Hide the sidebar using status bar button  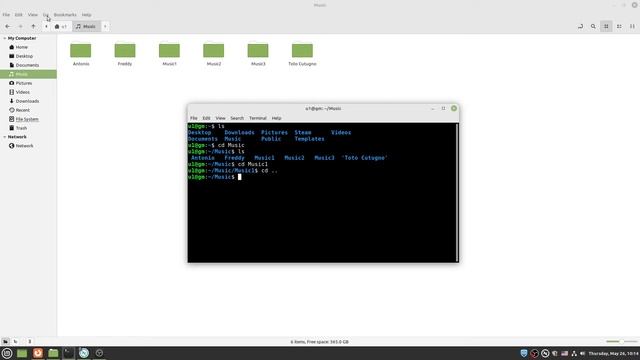pyautogui.click(x=29, y=342)
